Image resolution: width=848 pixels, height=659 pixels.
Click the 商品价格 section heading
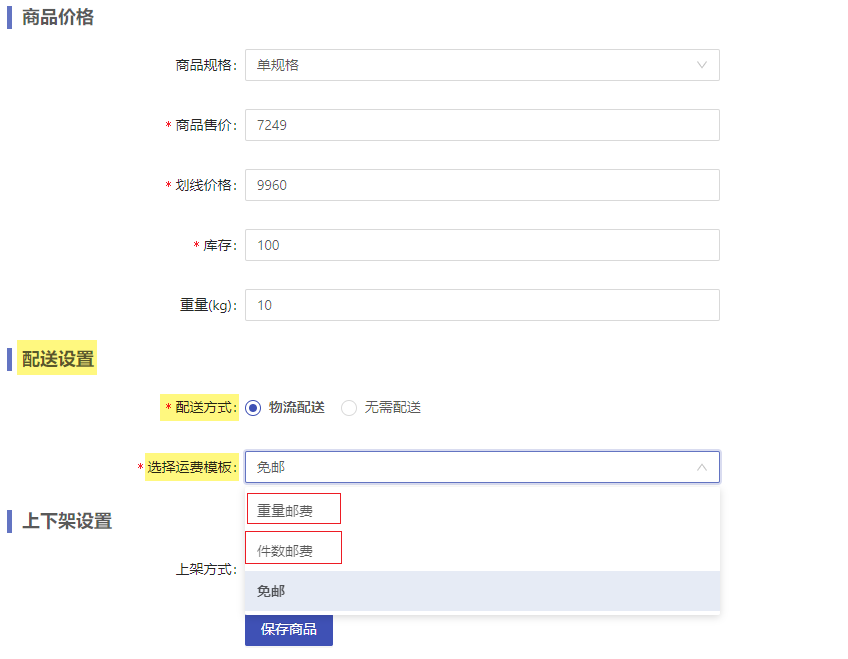coord(58,17)
